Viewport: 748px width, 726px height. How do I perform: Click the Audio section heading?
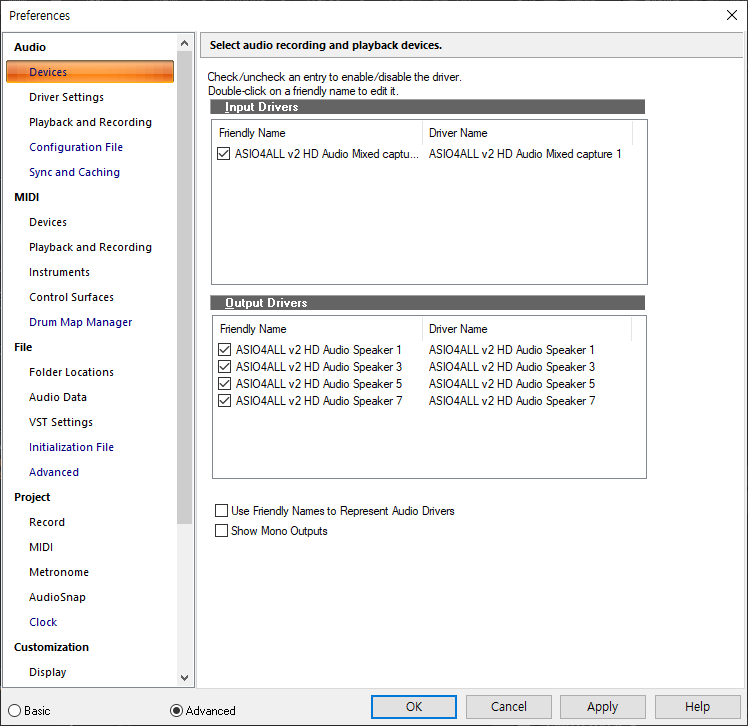(x=30, y=47)
